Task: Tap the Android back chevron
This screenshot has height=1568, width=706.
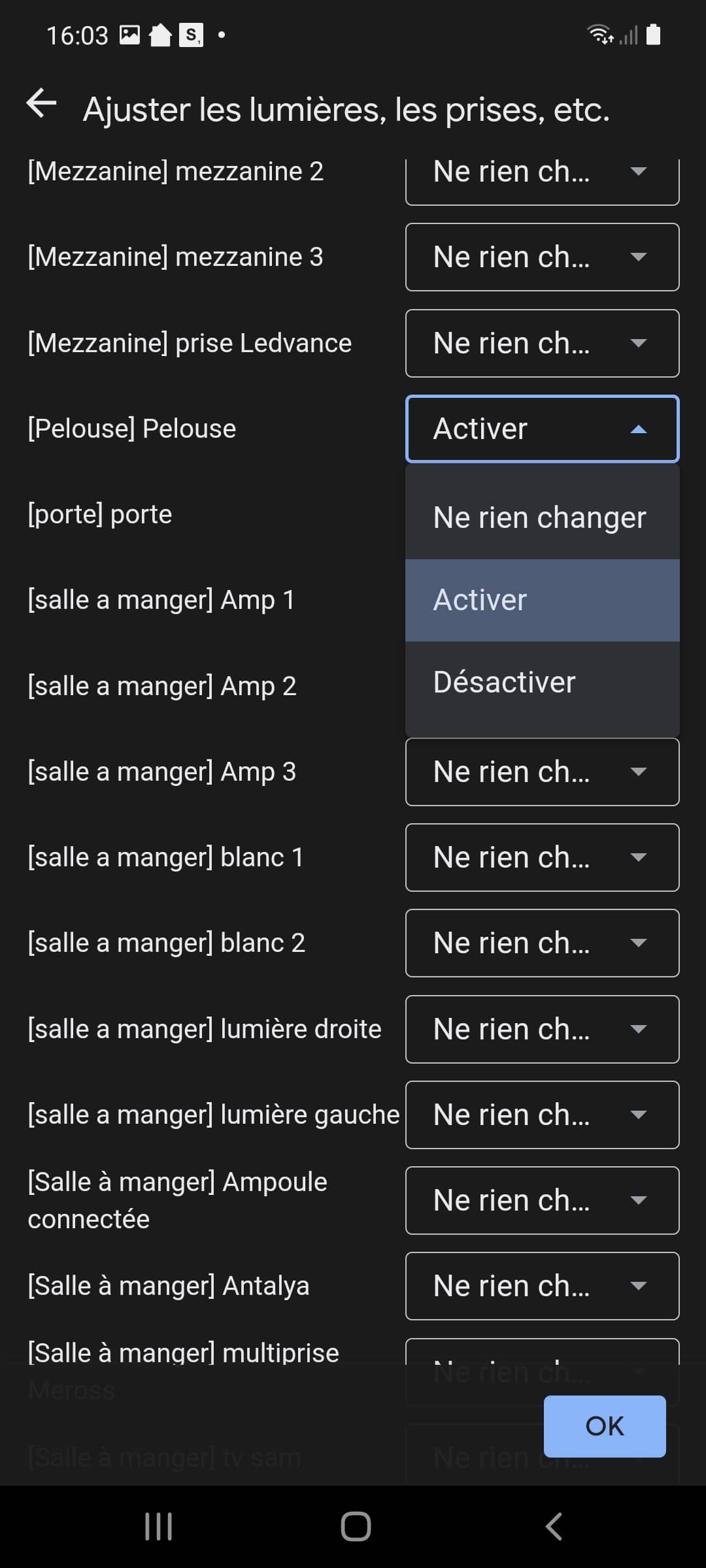Action: [554, 1527]
